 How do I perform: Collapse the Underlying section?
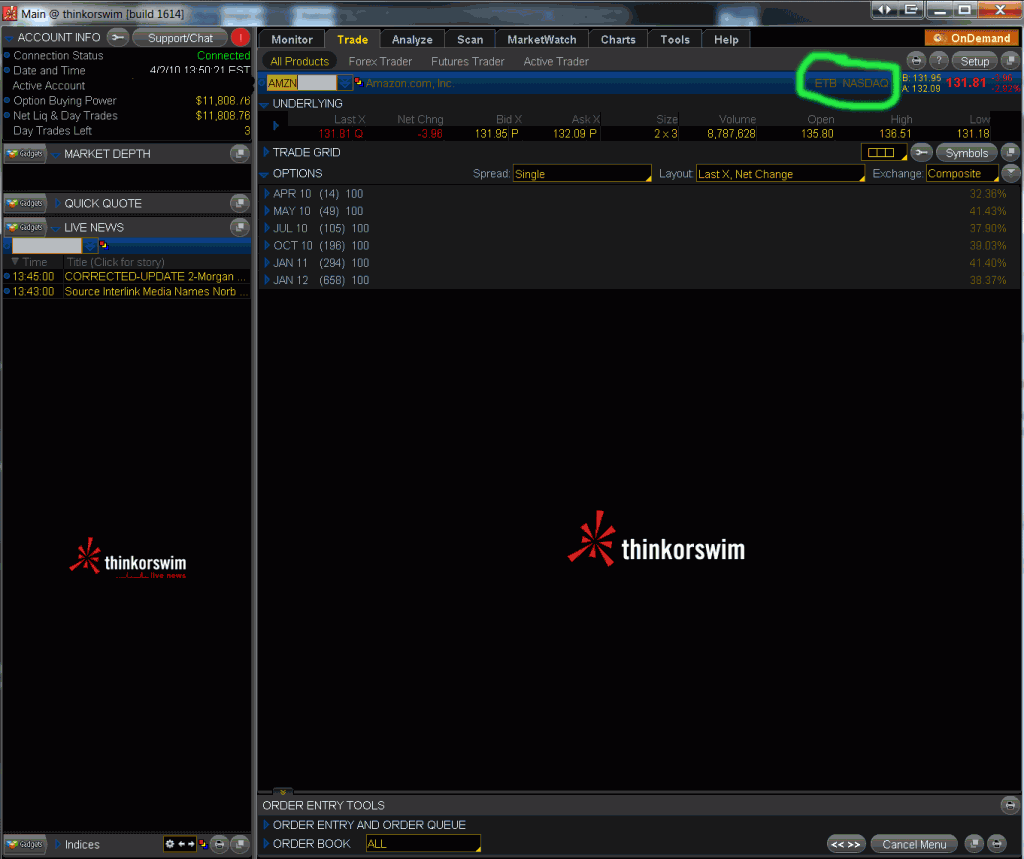pos(265,104)
